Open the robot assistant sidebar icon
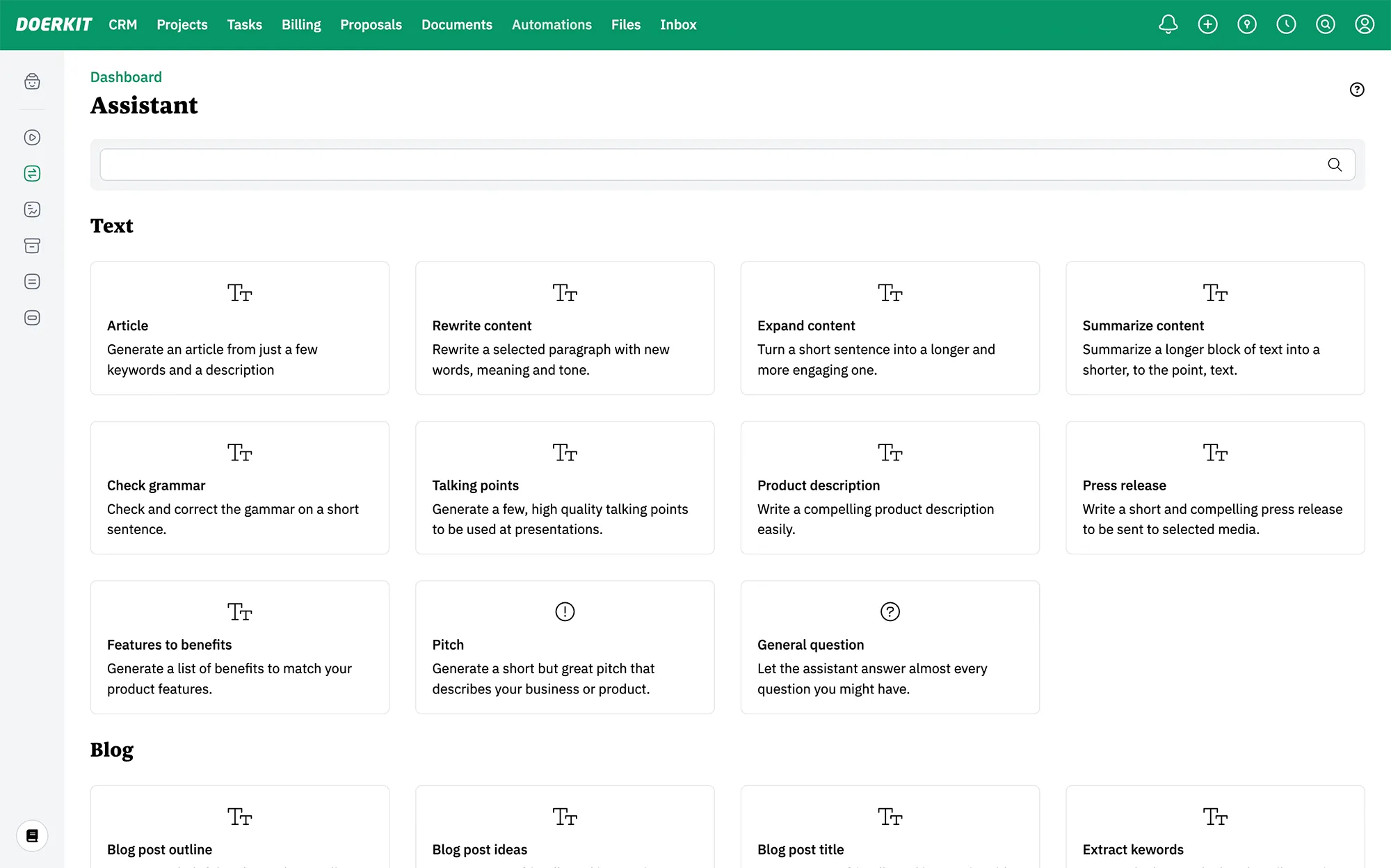 [32, 82]
